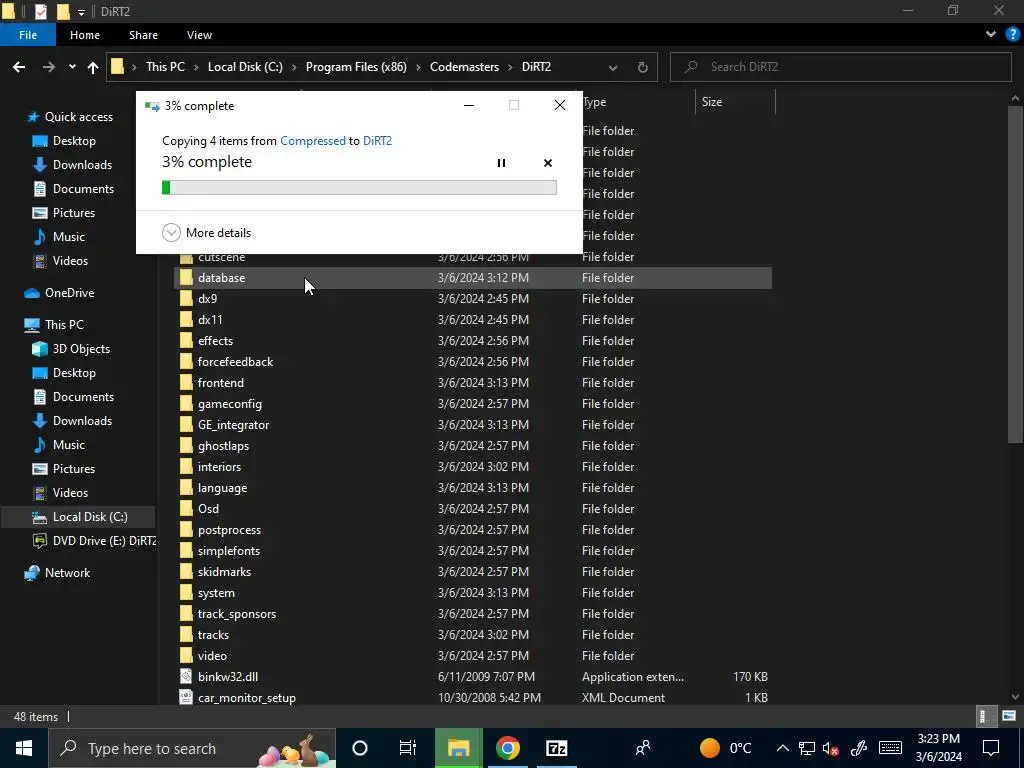
Task: Select the frontend folder
Action: (473, 383)
